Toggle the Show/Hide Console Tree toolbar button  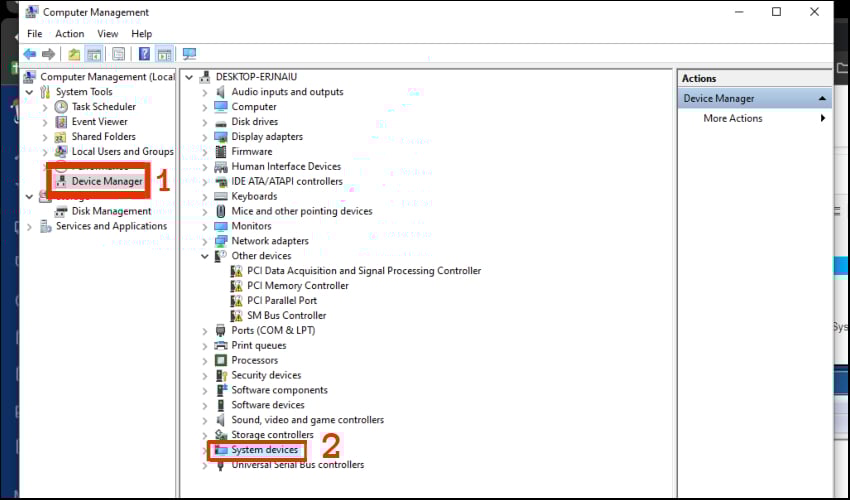(94, 54)
